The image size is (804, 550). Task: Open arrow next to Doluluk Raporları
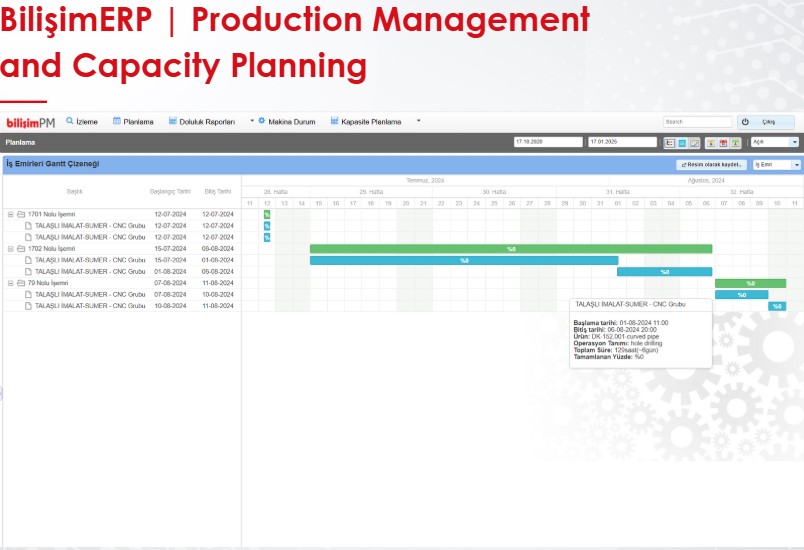[252, 121]
